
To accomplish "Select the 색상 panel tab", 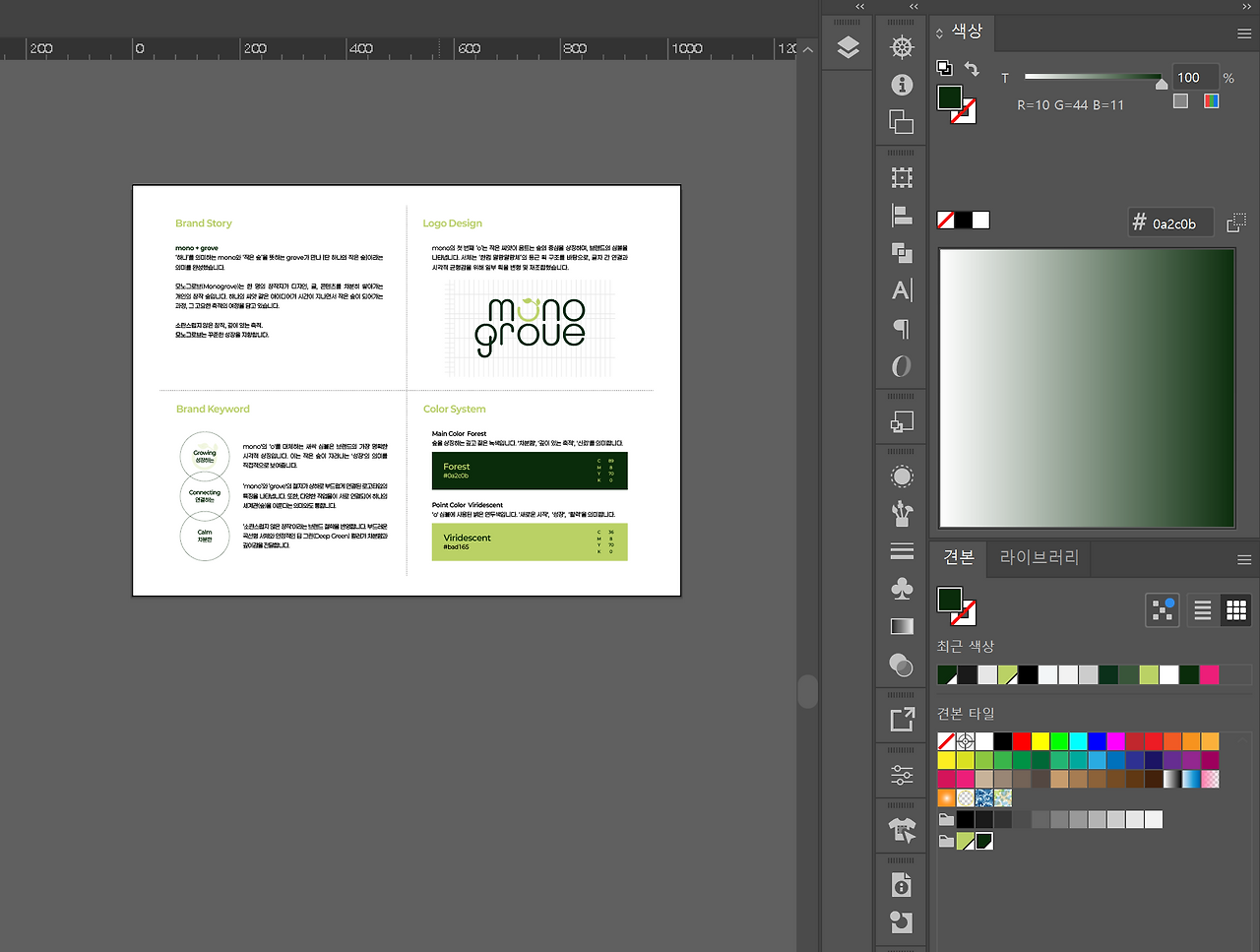I will click(x=967, y=32).
